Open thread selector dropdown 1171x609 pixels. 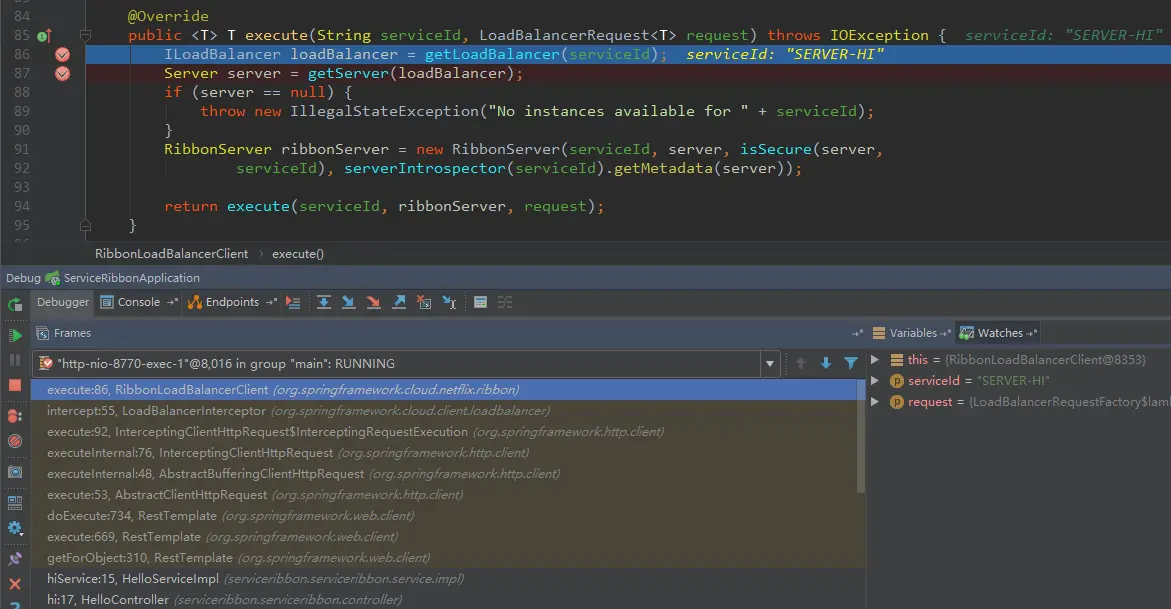click(769, 364)
